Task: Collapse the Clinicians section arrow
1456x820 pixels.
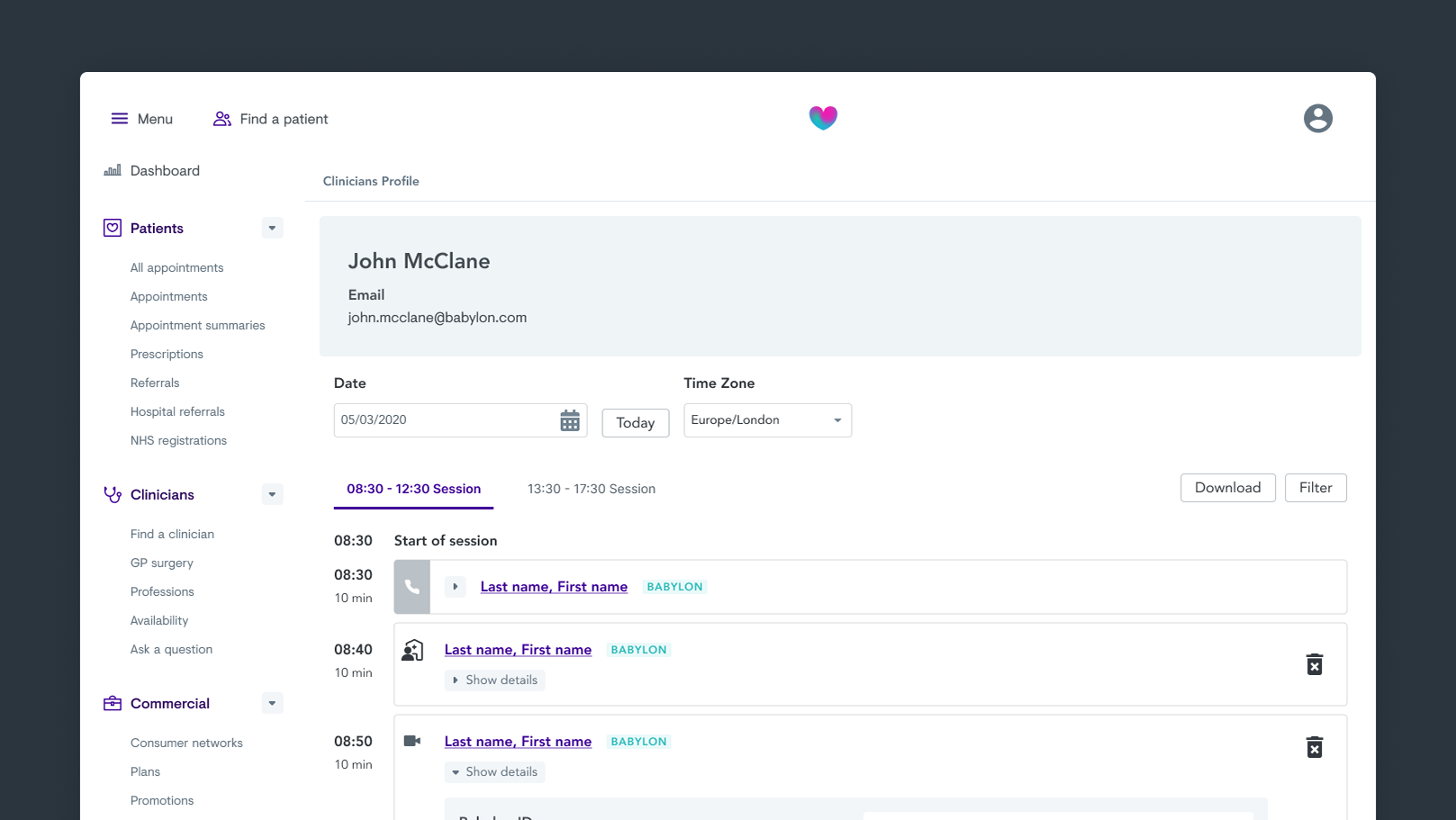Action: click(272, 494)
